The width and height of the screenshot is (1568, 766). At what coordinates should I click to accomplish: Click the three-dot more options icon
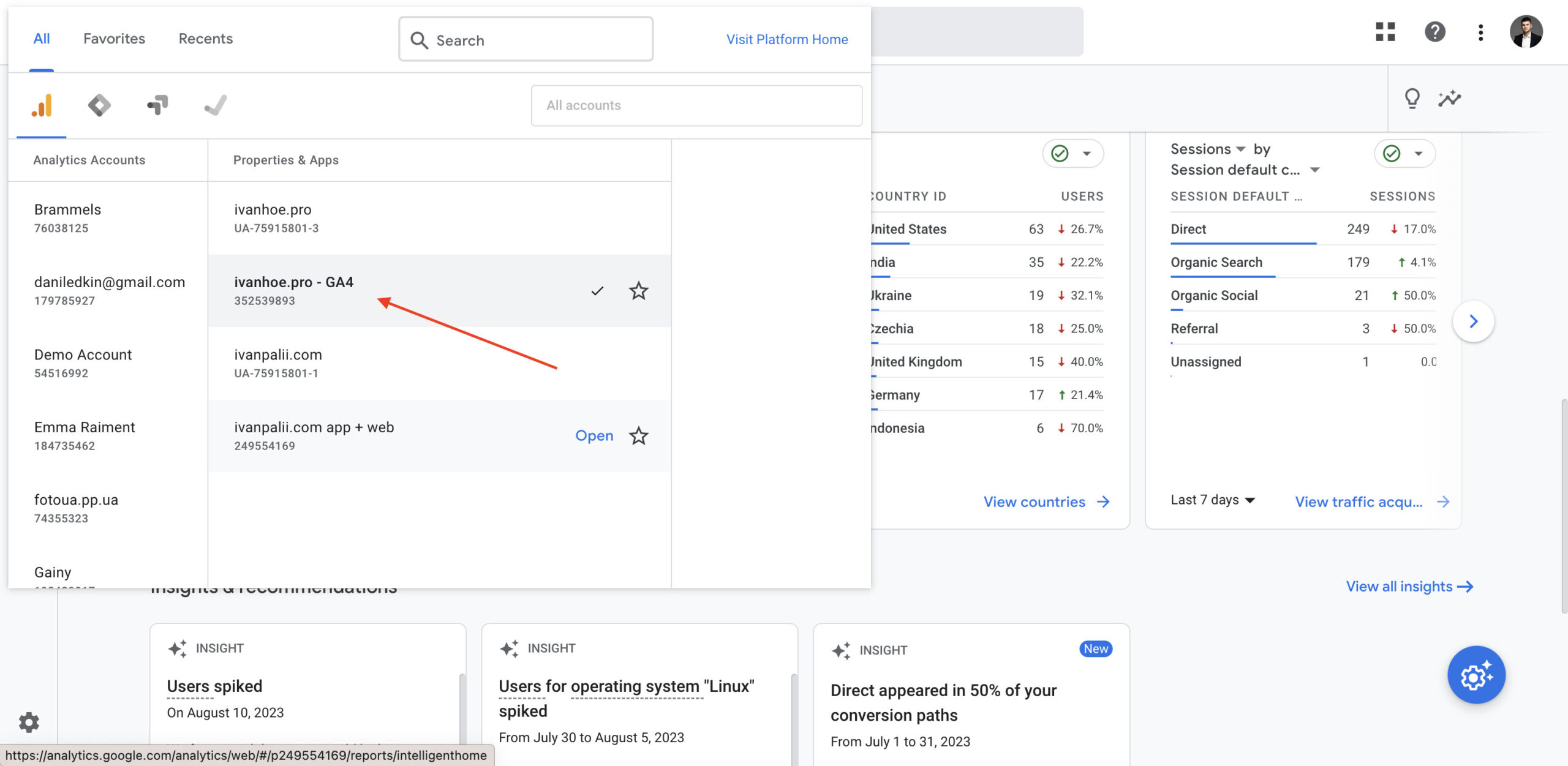1480,32
